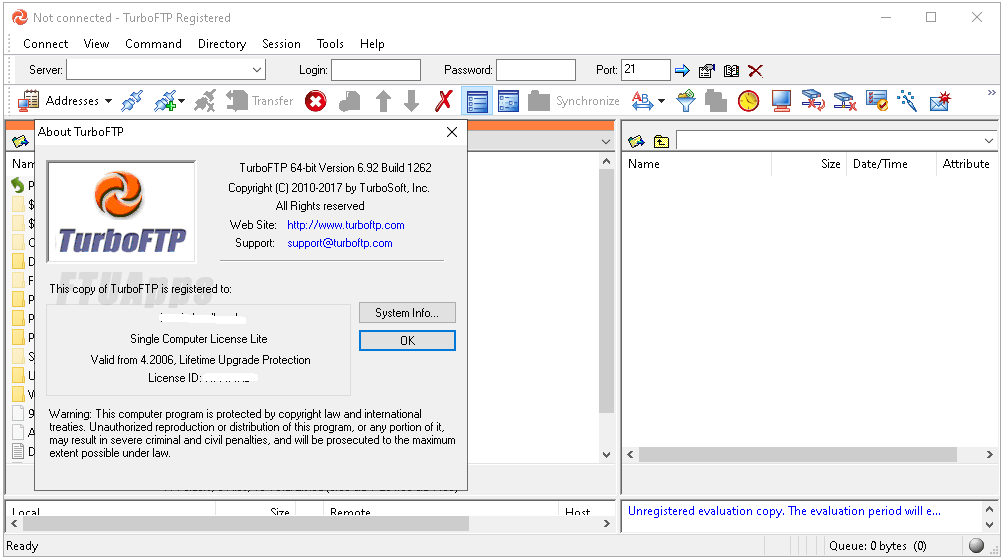Viewport: 1003px width, 557px height.
Task: Click the checklist with orange checkmark icon
Action: pos(876,101)
